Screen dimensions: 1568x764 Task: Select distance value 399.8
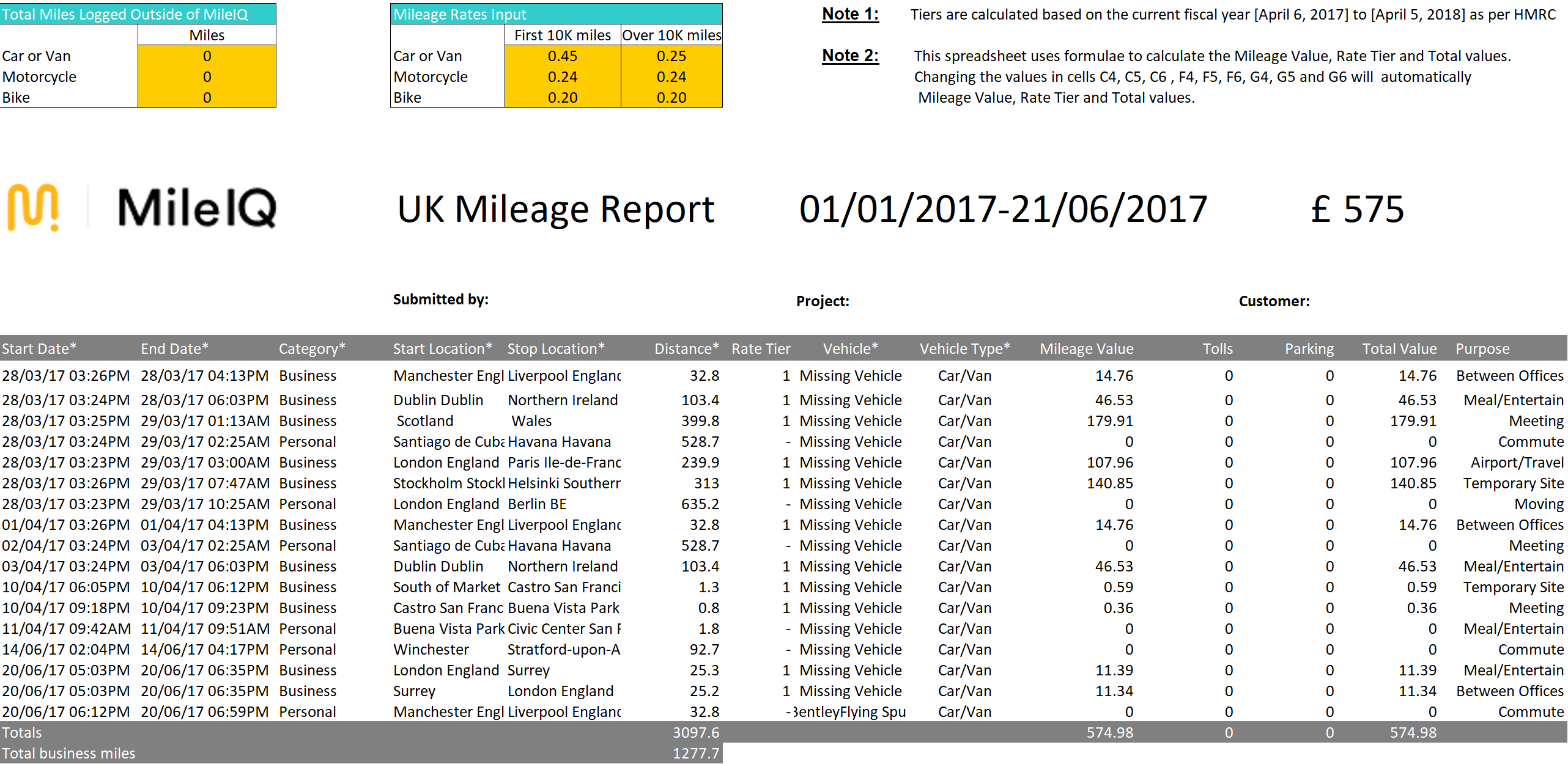tap(700, 421)
